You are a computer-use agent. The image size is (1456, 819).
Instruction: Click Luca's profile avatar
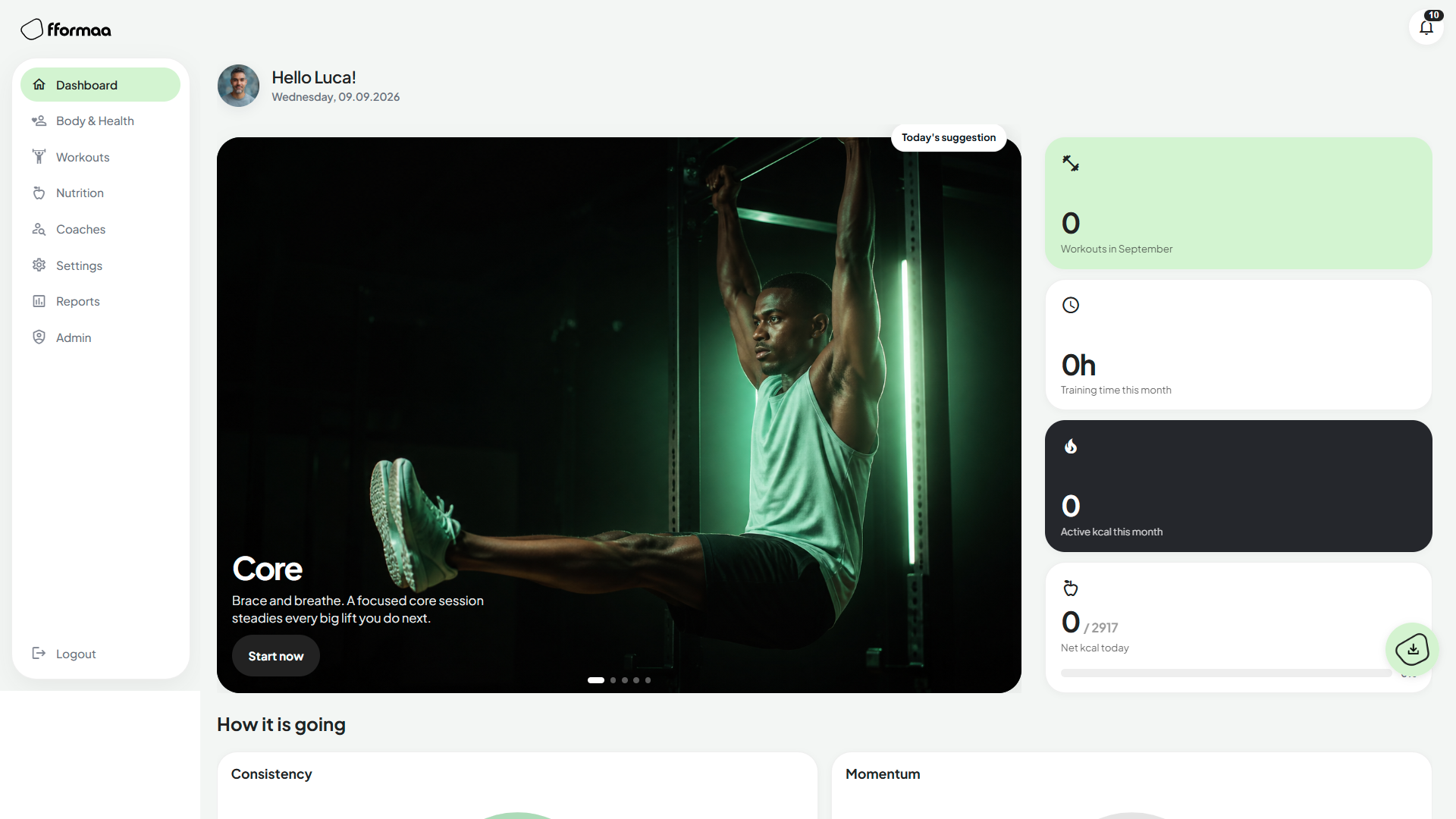[x=238, y=86]
